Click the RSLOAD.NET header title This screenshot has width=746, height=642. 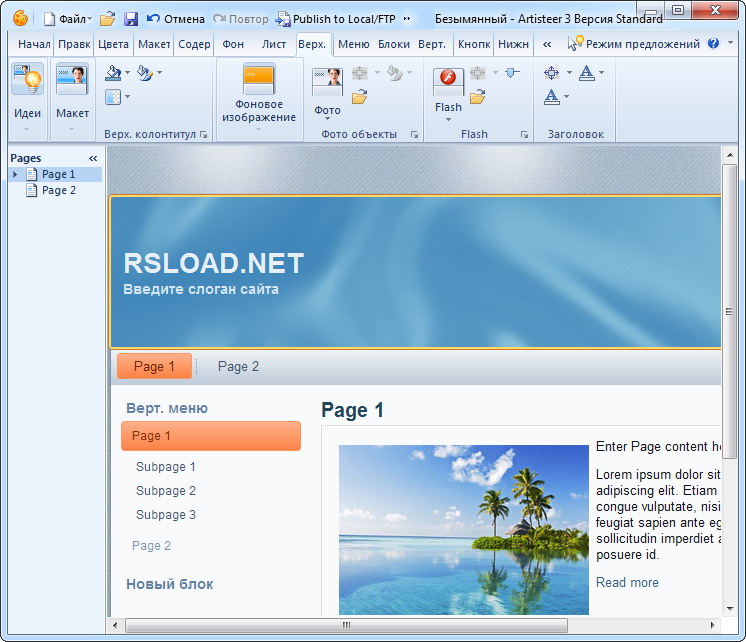[x=214, y=263]
